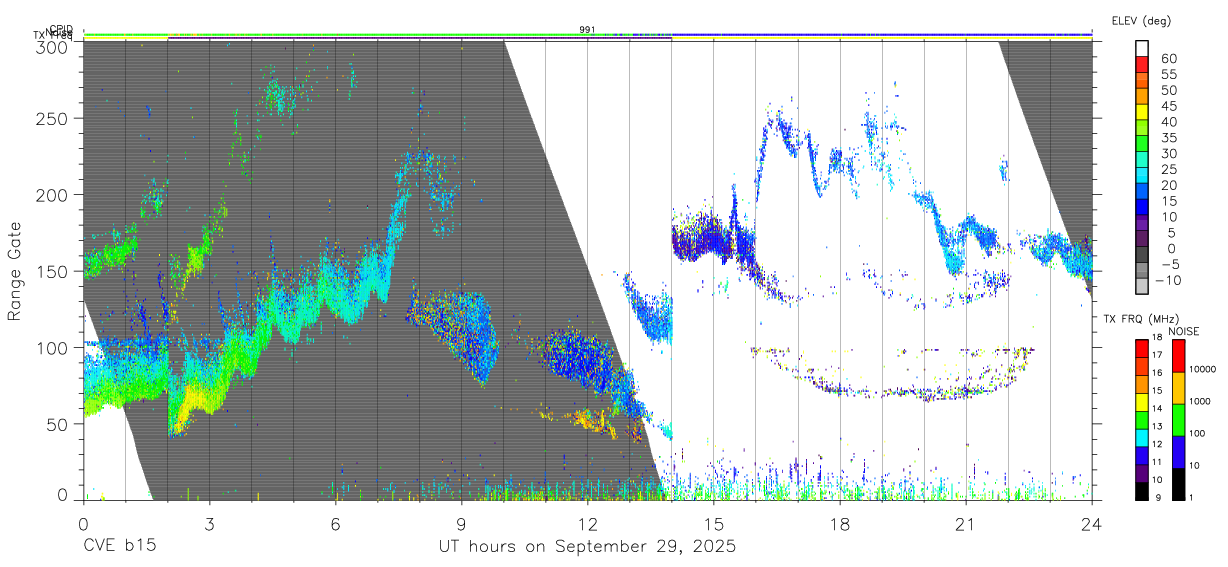Click x-axis tick label '3'
Screen dimensions: 1228x567
209,524
